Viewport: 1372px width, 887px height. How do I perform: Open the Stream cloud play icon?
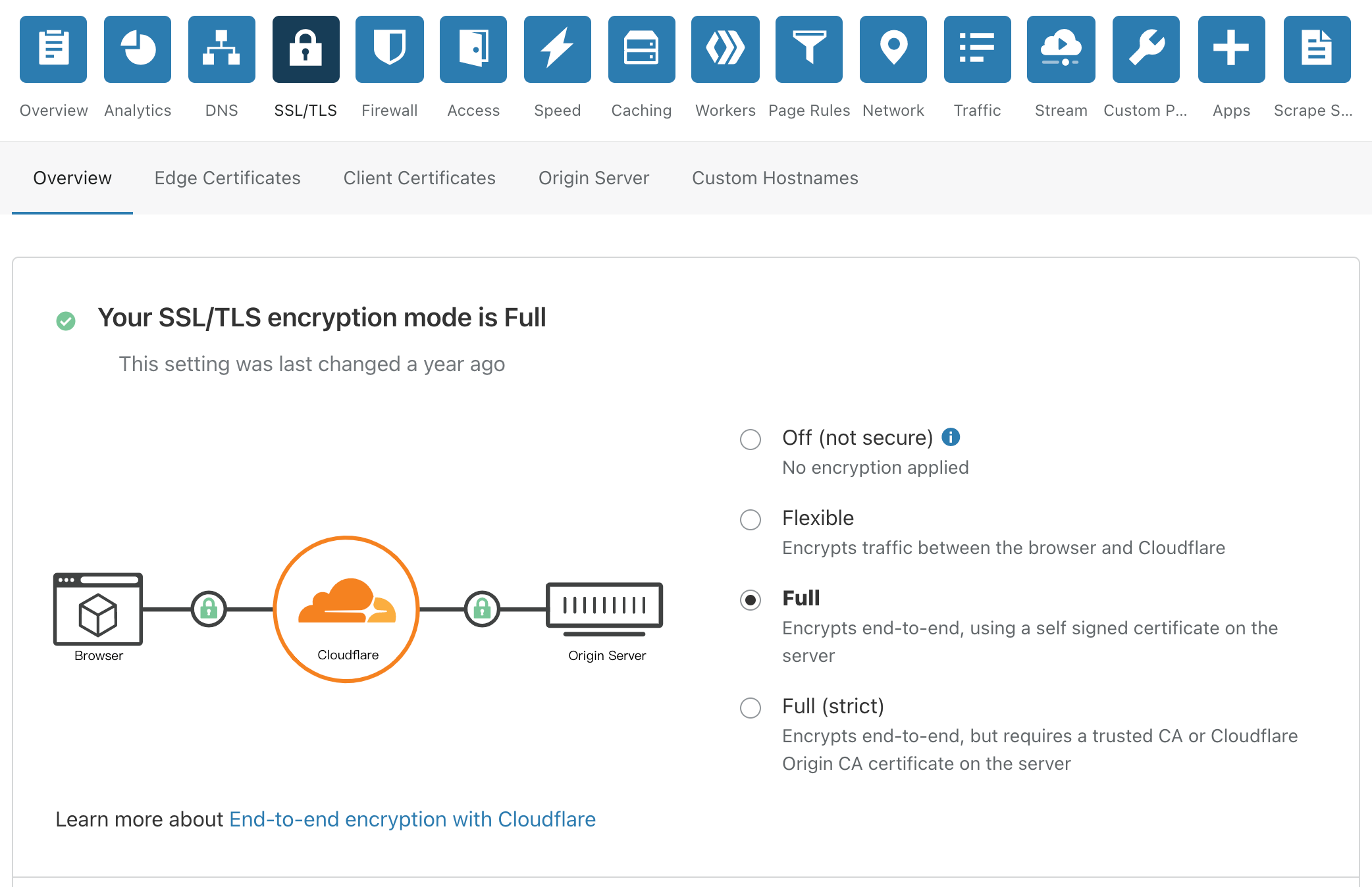point(1061,49)
